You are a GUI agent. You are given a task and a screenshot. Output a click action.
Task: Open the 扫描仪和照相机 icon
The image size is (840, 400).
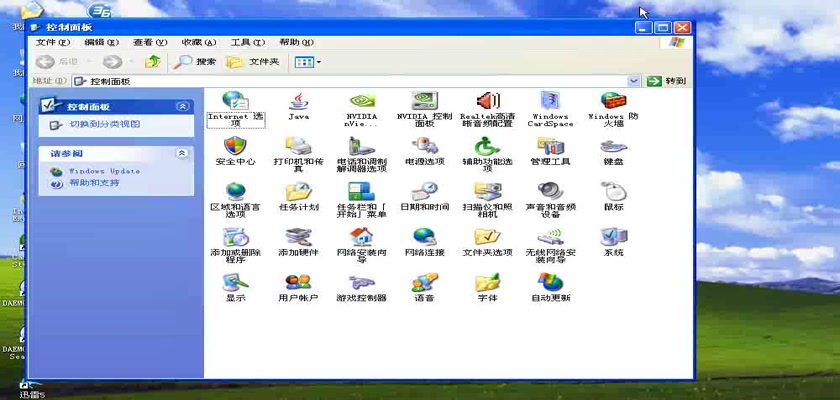pos(488,191)
